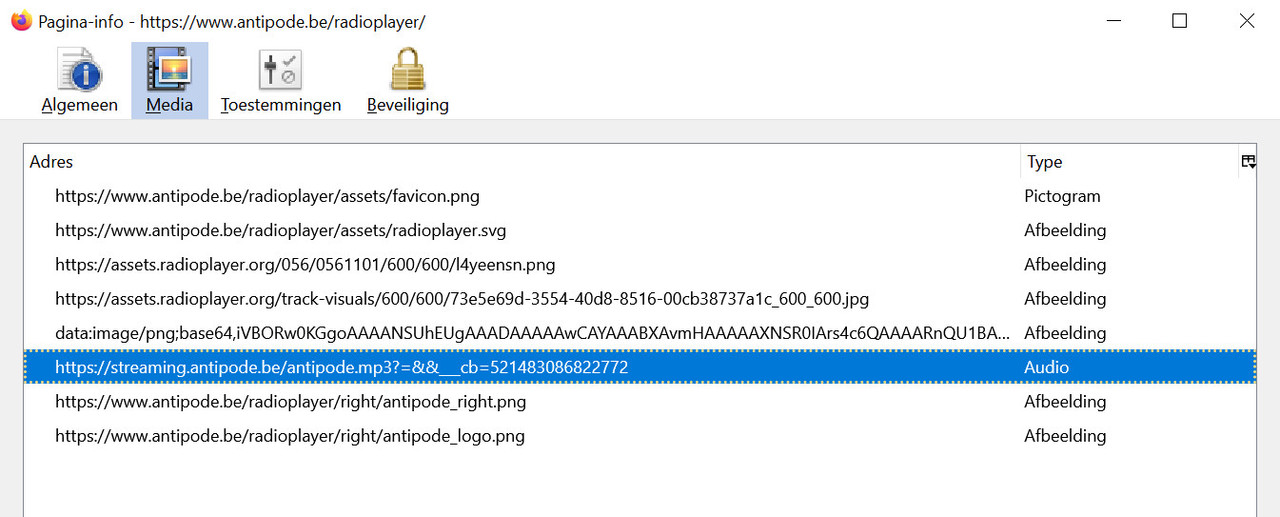Select the radioplayer.svg address row
The image size is (1280, 517).
[x=640, y=230]
